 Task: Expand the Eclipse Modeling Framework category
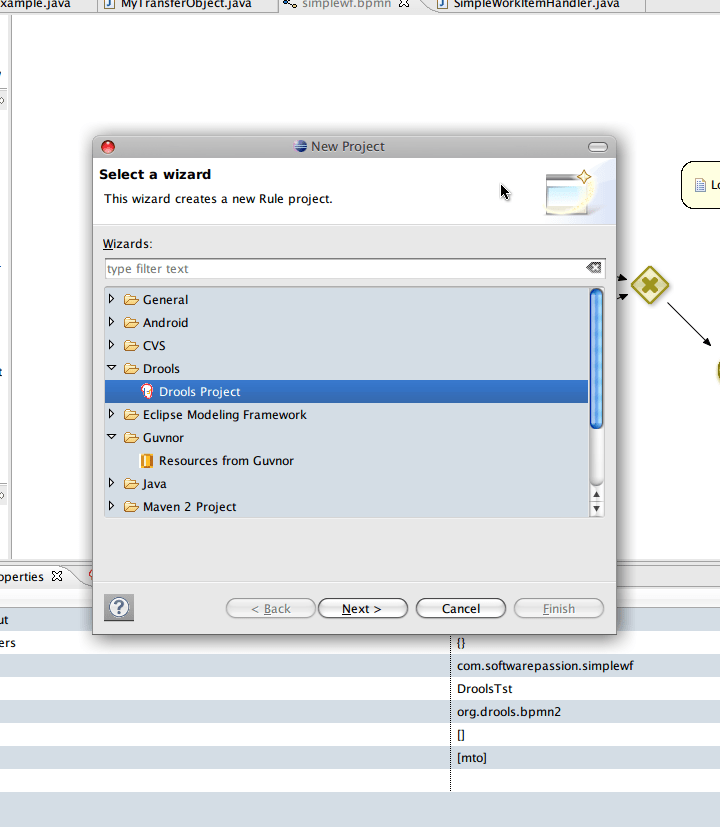pos(111,414)
